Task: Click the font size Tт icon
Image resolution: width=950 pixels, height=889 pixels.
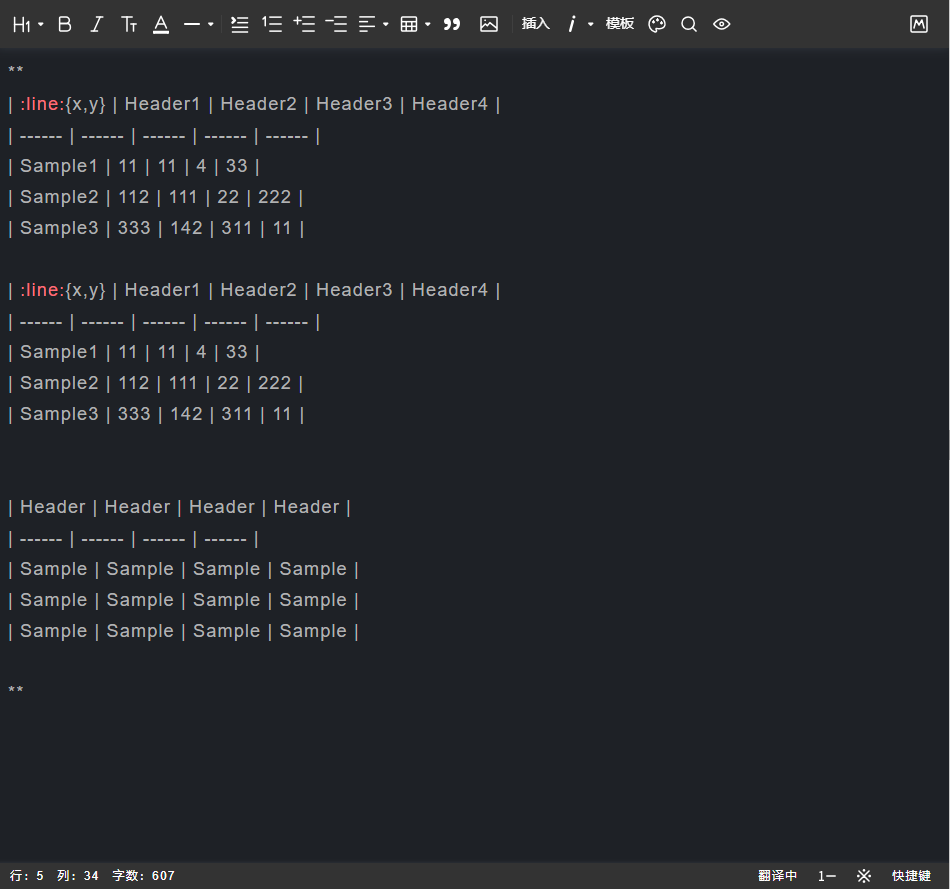Action: point(129,24)
